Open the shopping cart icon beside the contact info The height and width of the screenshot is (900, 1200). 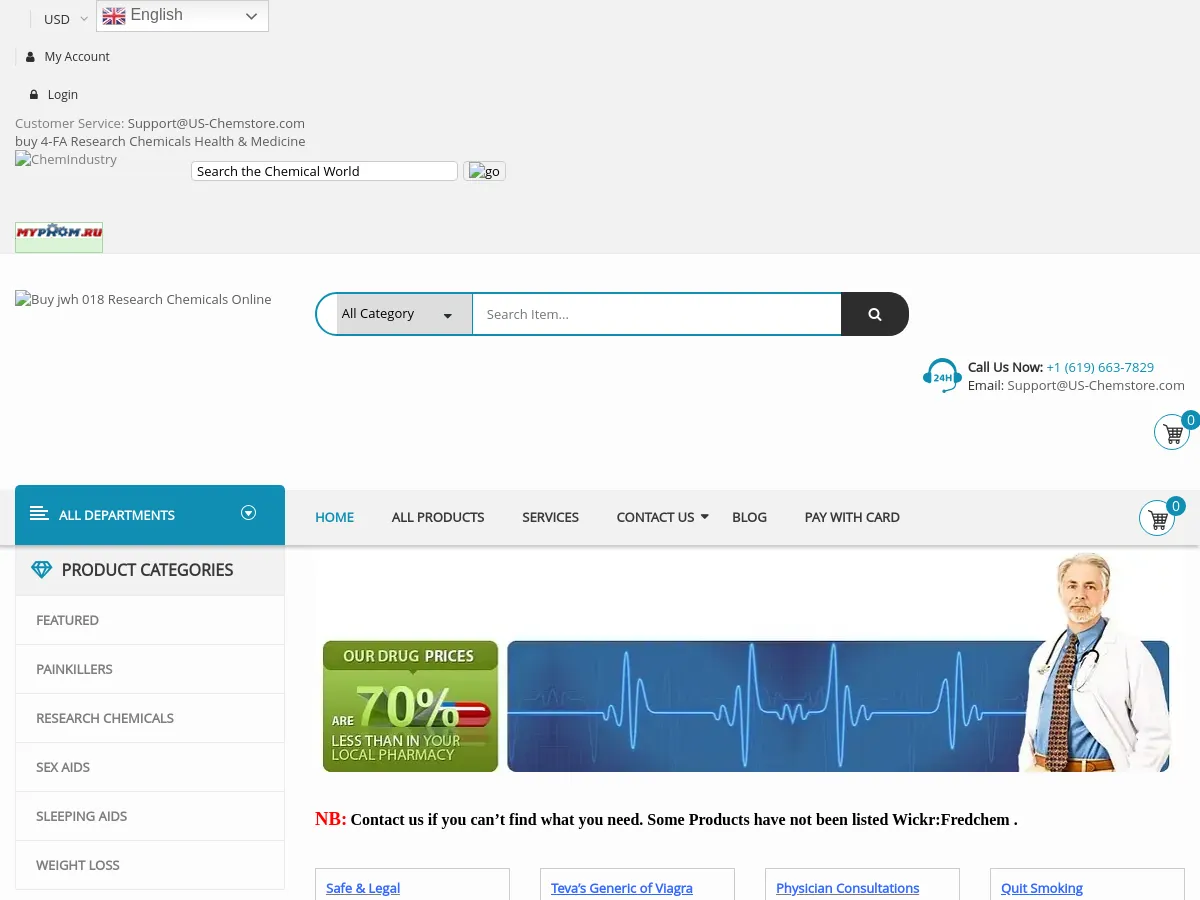1172,433
